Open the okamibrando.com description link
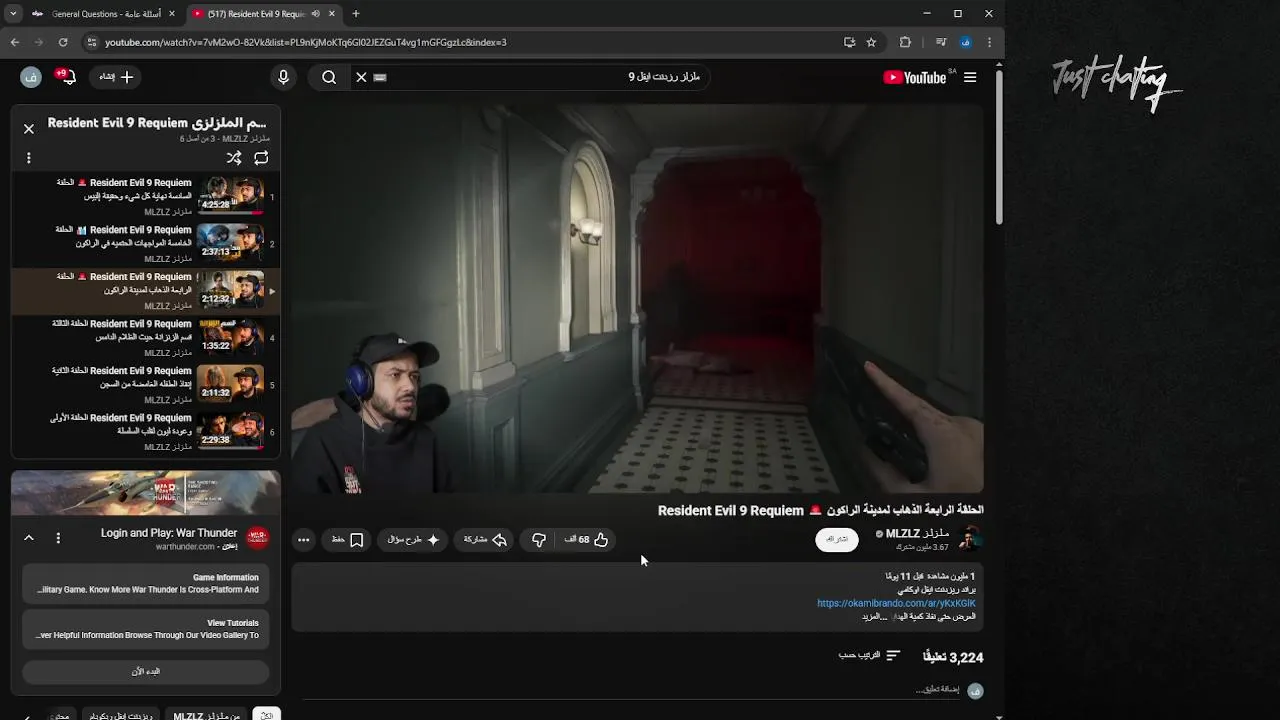 [896, 603]
